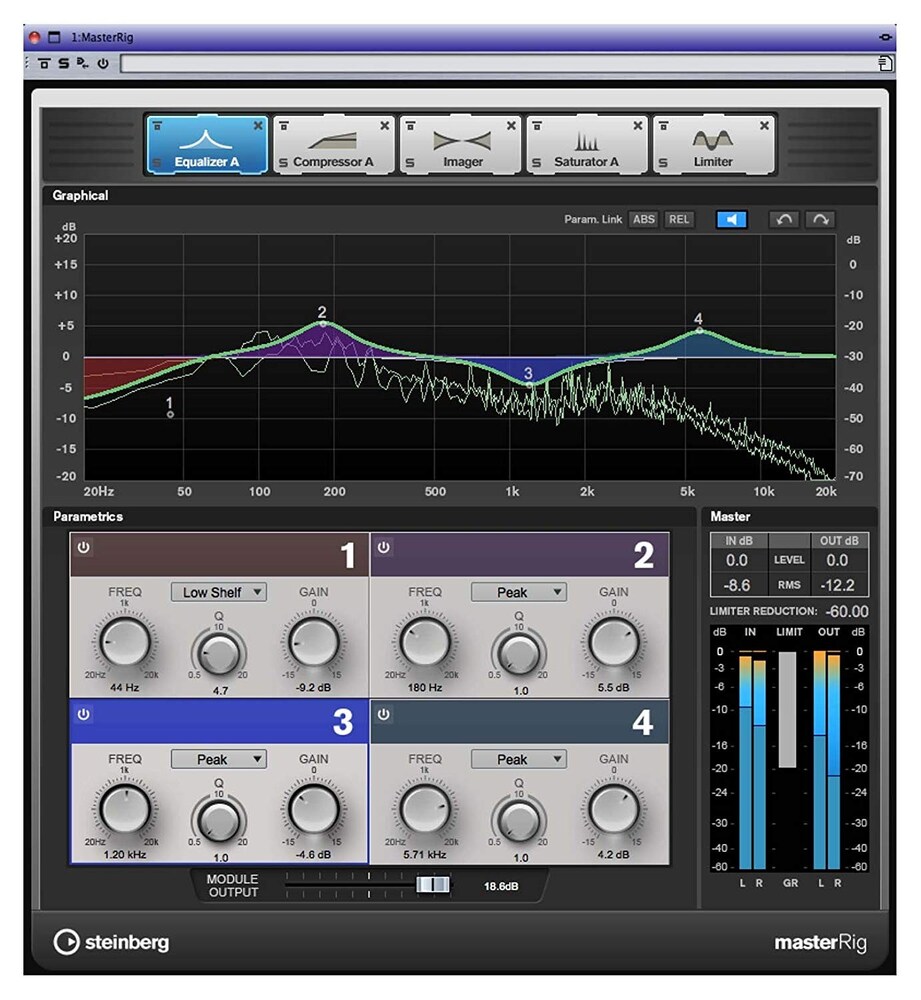Click band 3's Q knob
The image size is (921, 1000).
[219, 821]
